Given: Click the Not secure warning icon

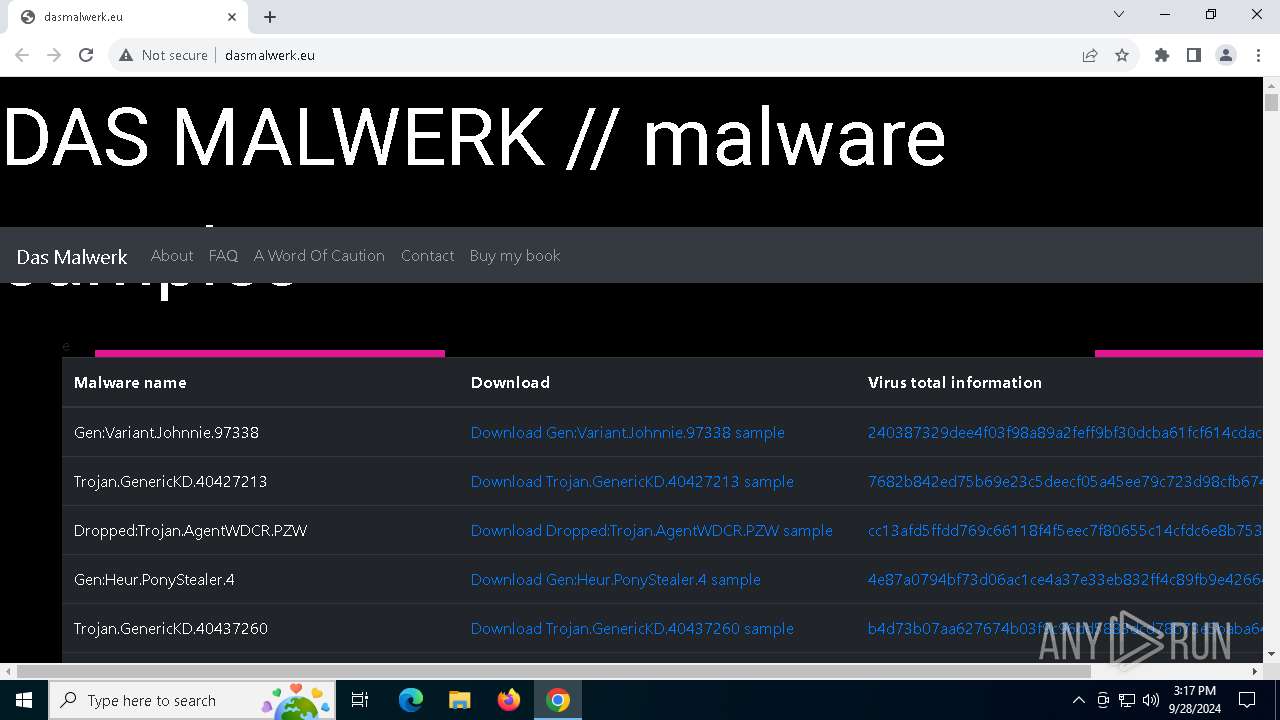Looking at the screenshot, I should click(x=126, y=55).
